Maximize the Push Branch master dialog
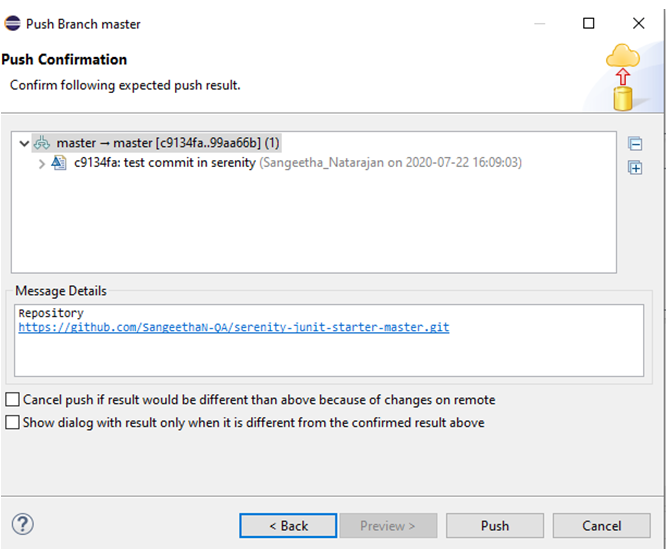 click(588, 23)
